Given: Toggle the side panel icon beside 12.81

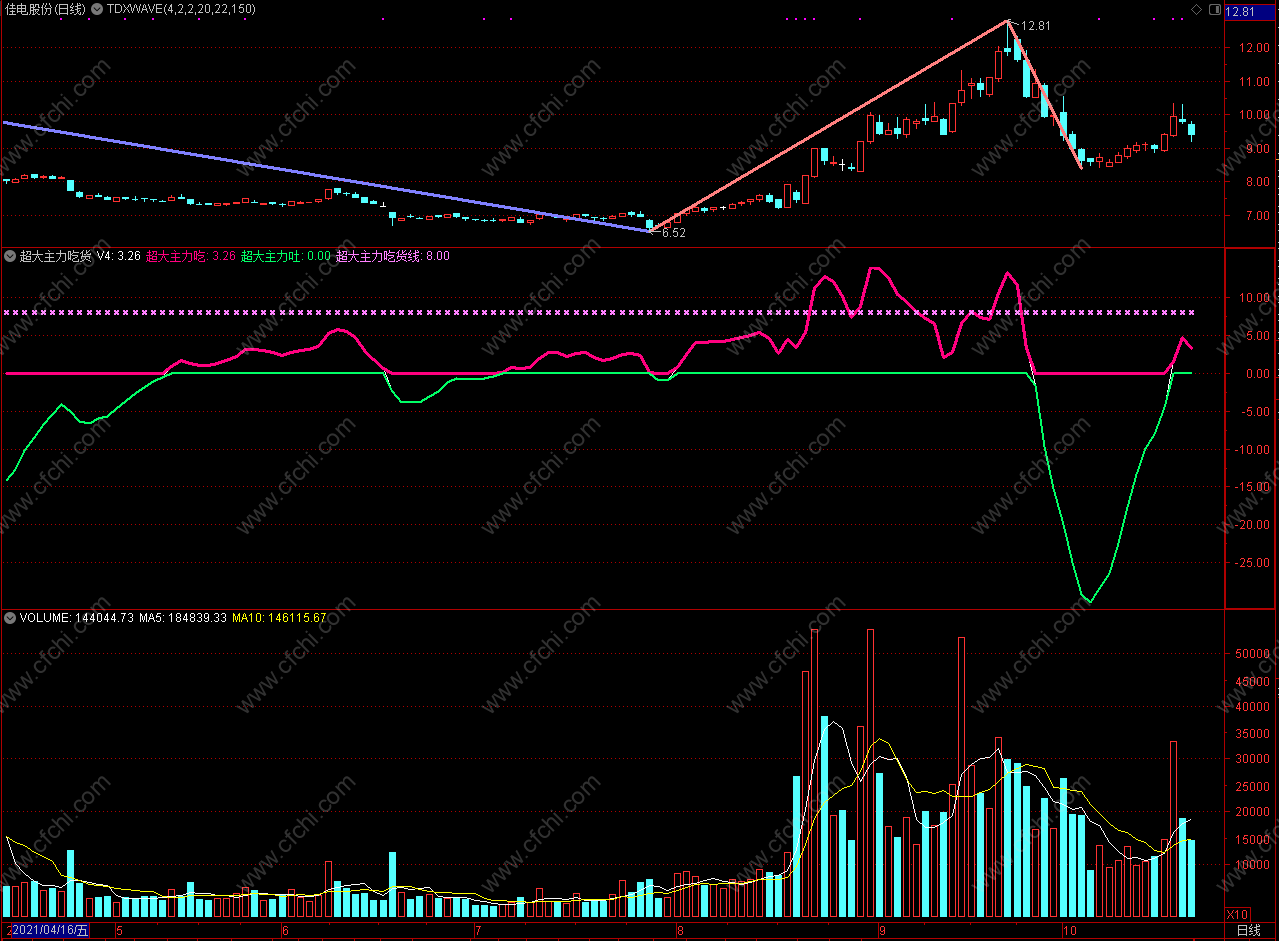Looking at the screenshot, I should coord(1214,10).
